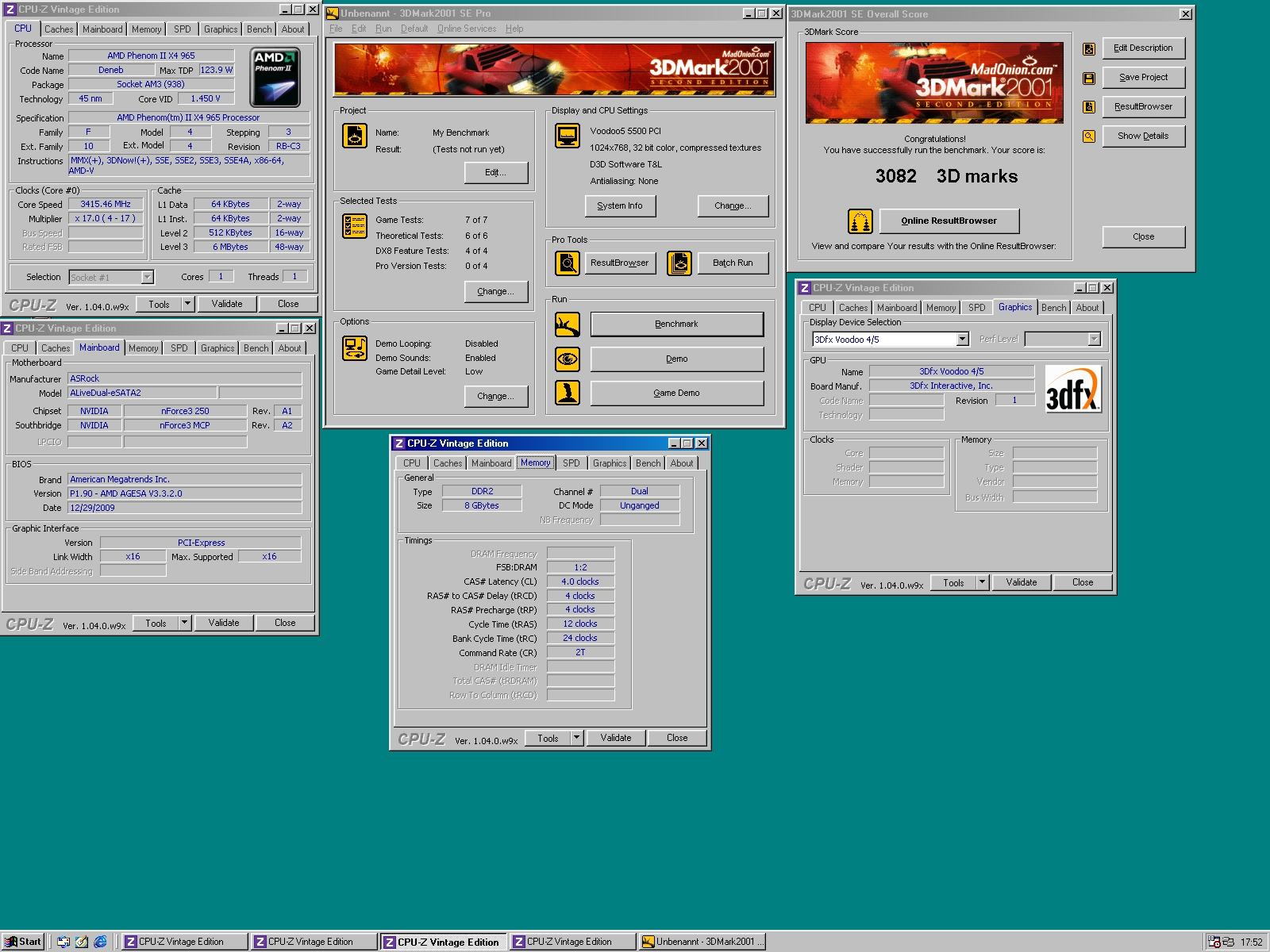Click the Project icon in 3DMark2001 window
The width and height of the screenshot is (1270, 952).
pyautogui.click(x=355, y=136)
